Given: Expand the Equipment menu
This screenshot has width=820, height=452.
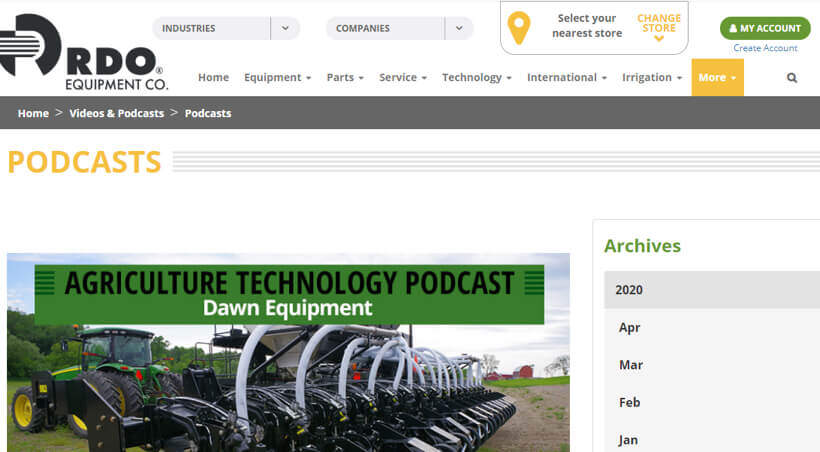Looking at the screenshot, I should (x=277, y=78).
